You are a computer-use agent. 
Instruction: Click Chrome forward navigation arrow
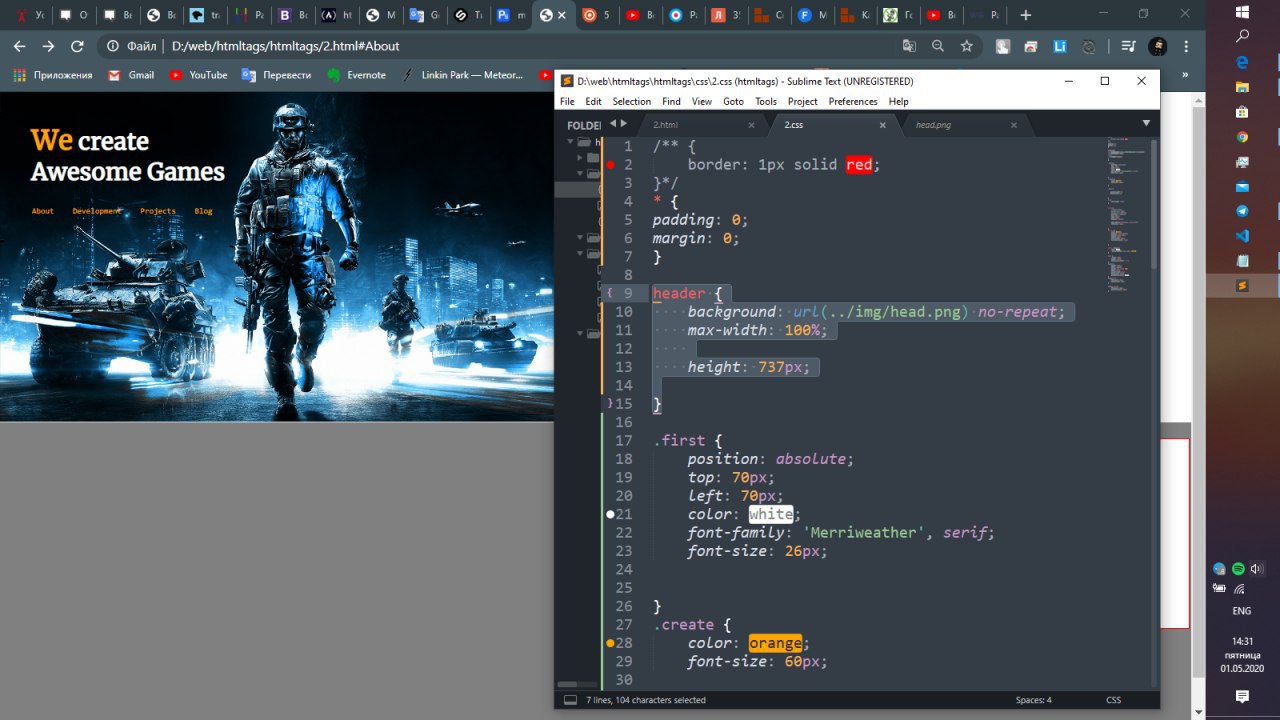point(48,46)
